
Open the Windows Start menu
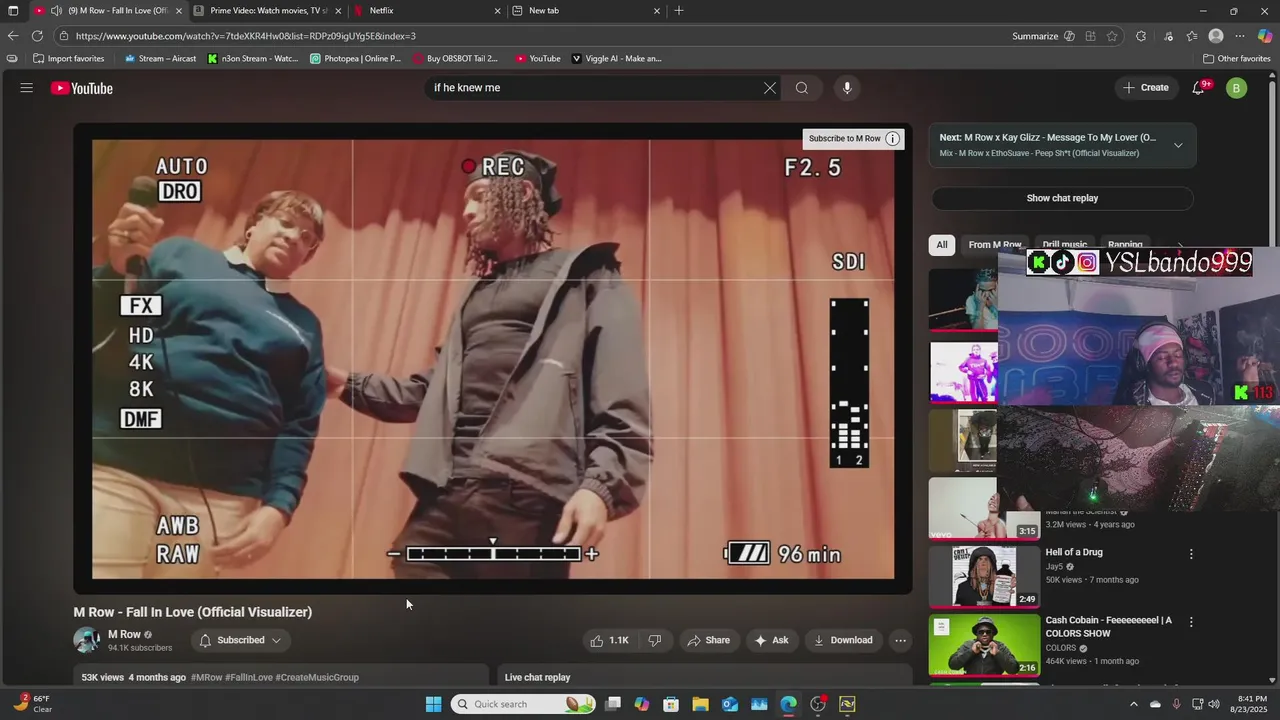tap(433, 704)
